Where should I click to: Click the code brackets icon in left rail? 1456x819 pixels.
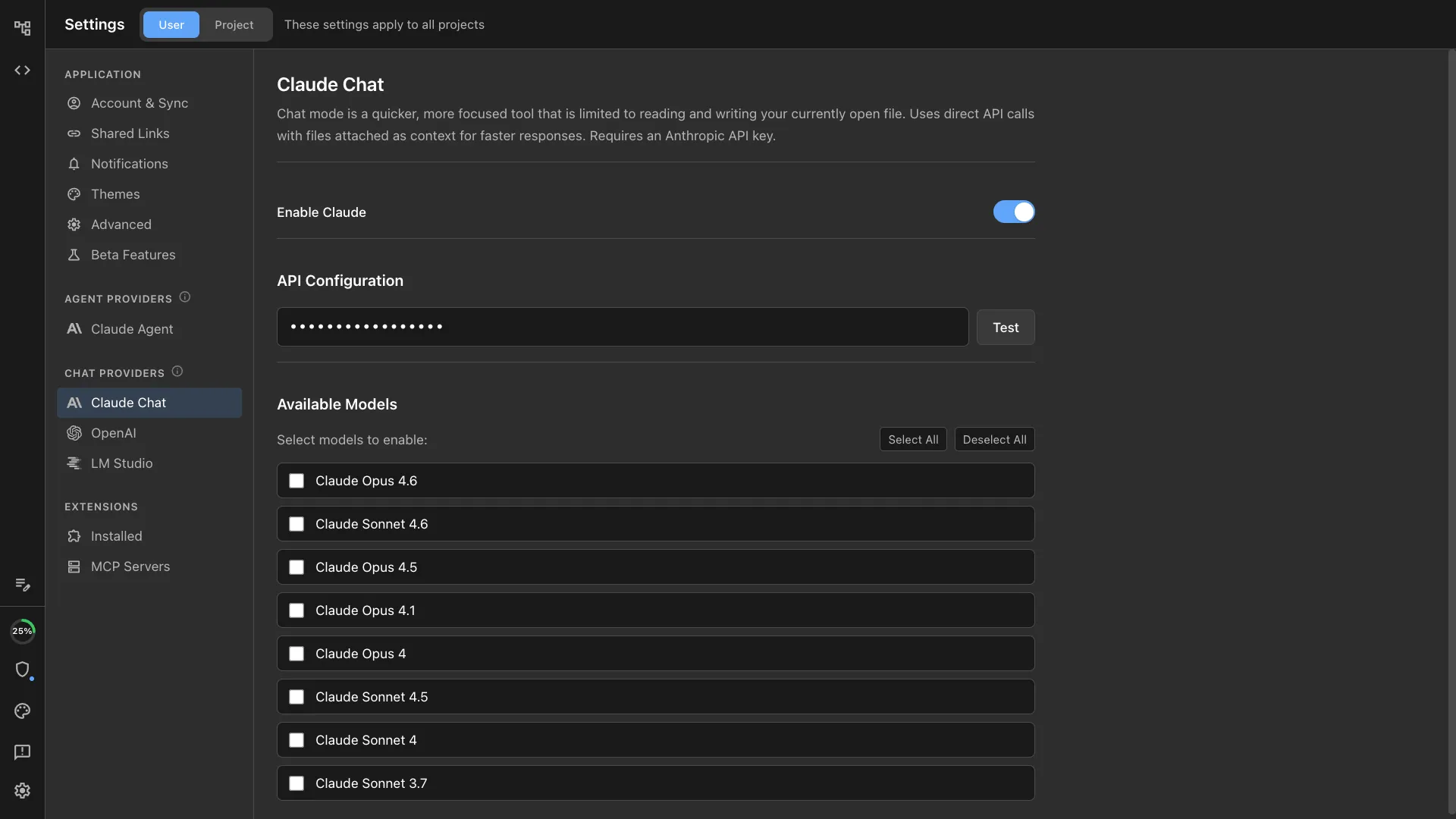pos(22,71)
